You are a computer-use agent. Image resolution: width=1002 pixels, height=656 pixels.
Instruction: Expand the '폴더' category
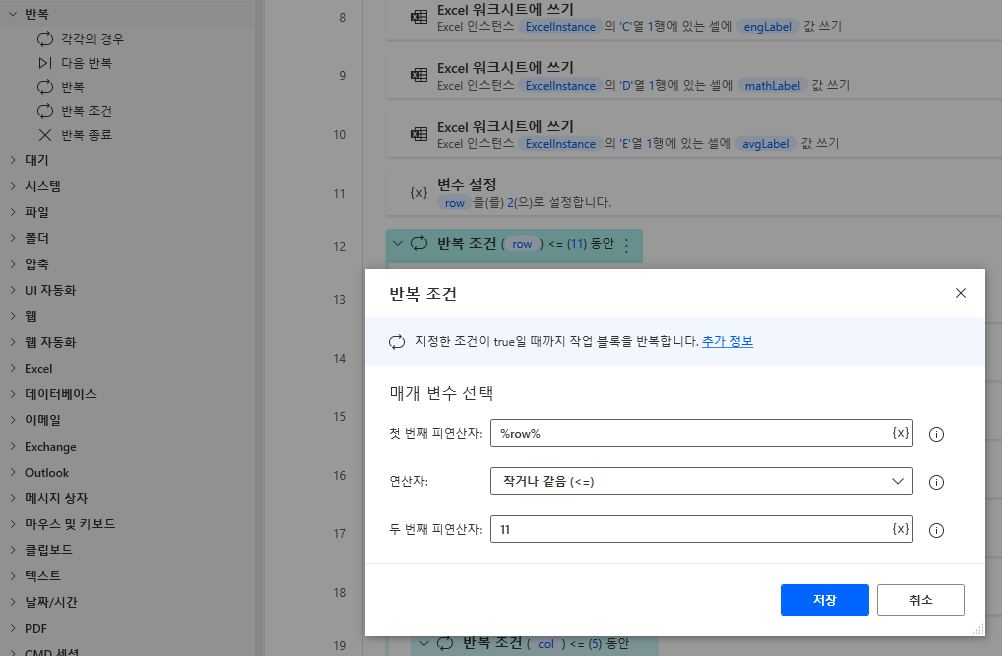click(x=13, y=238)
